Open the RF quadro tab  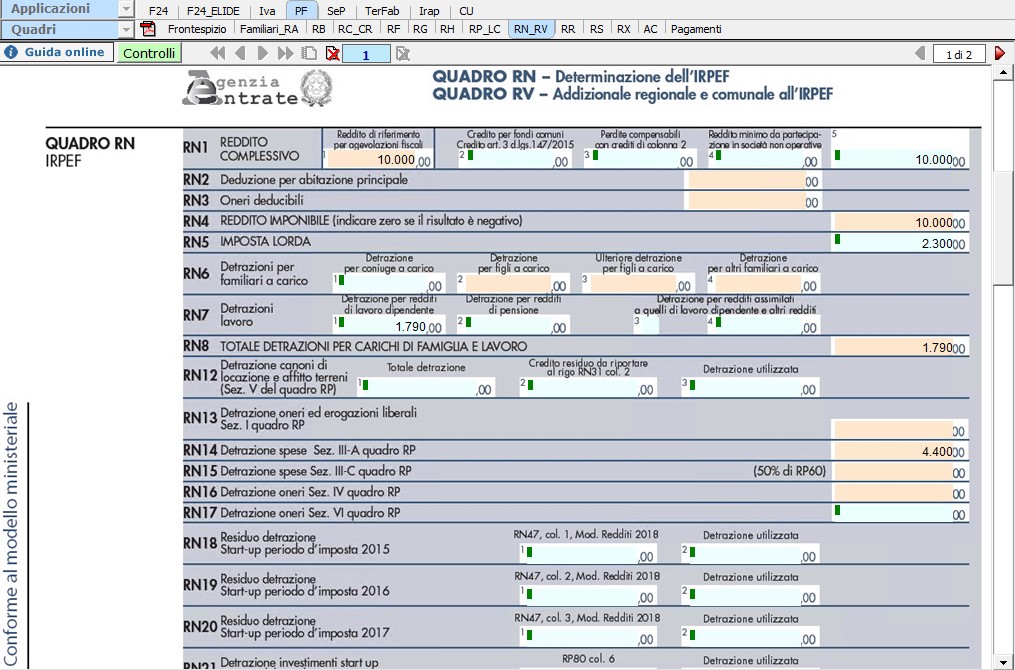393,29
